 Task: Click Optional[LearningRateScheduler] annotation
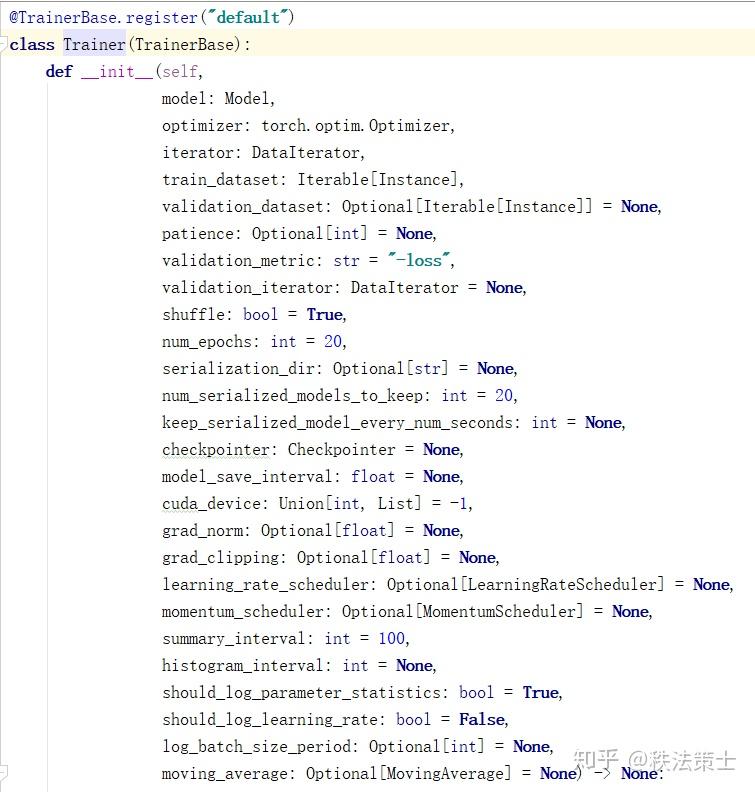tap(525, 585)
